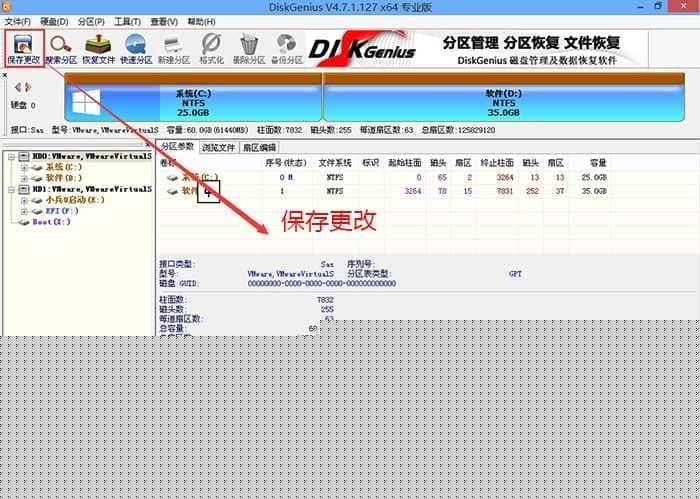Close the disk bar using small x

4,75
